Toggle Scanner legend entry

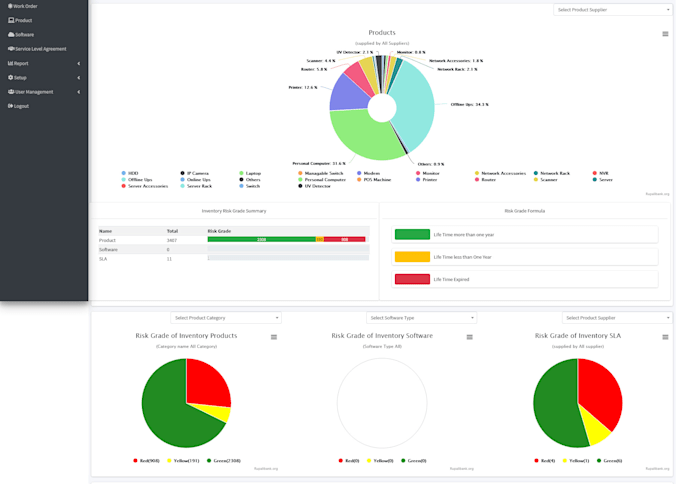pos(546,180)
